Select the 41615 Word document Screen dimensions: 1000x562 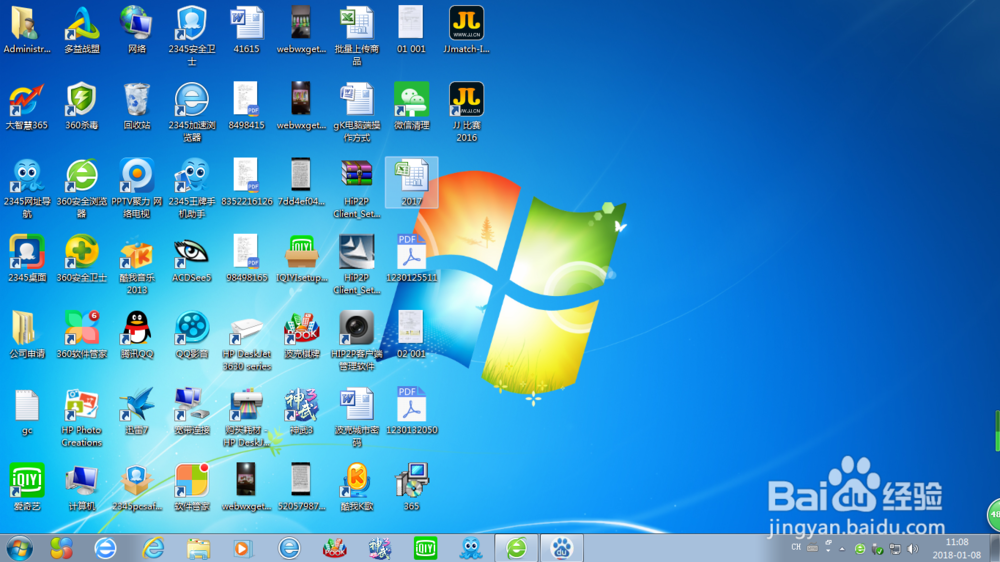coord(247,30)
